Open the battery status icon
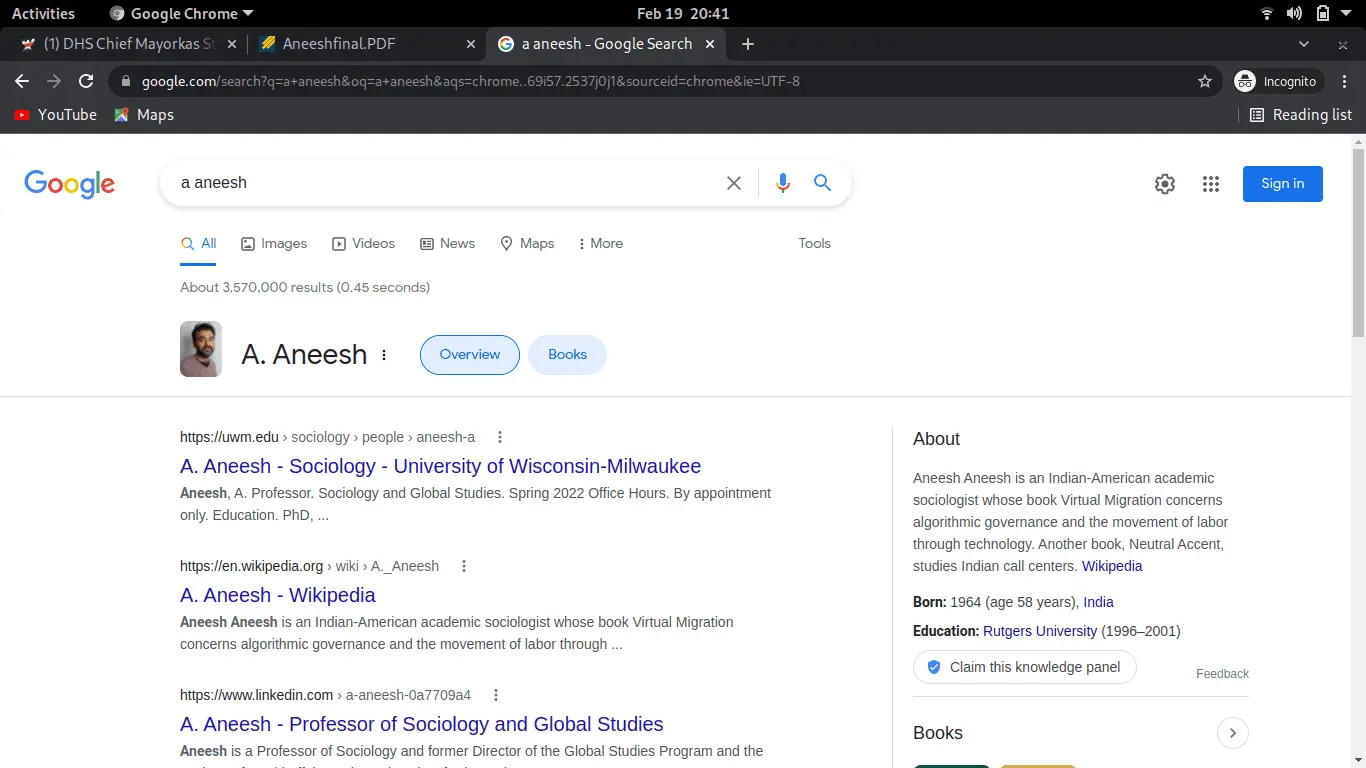The width and height of the screenshot is (1366, 768). (1322, 14)
